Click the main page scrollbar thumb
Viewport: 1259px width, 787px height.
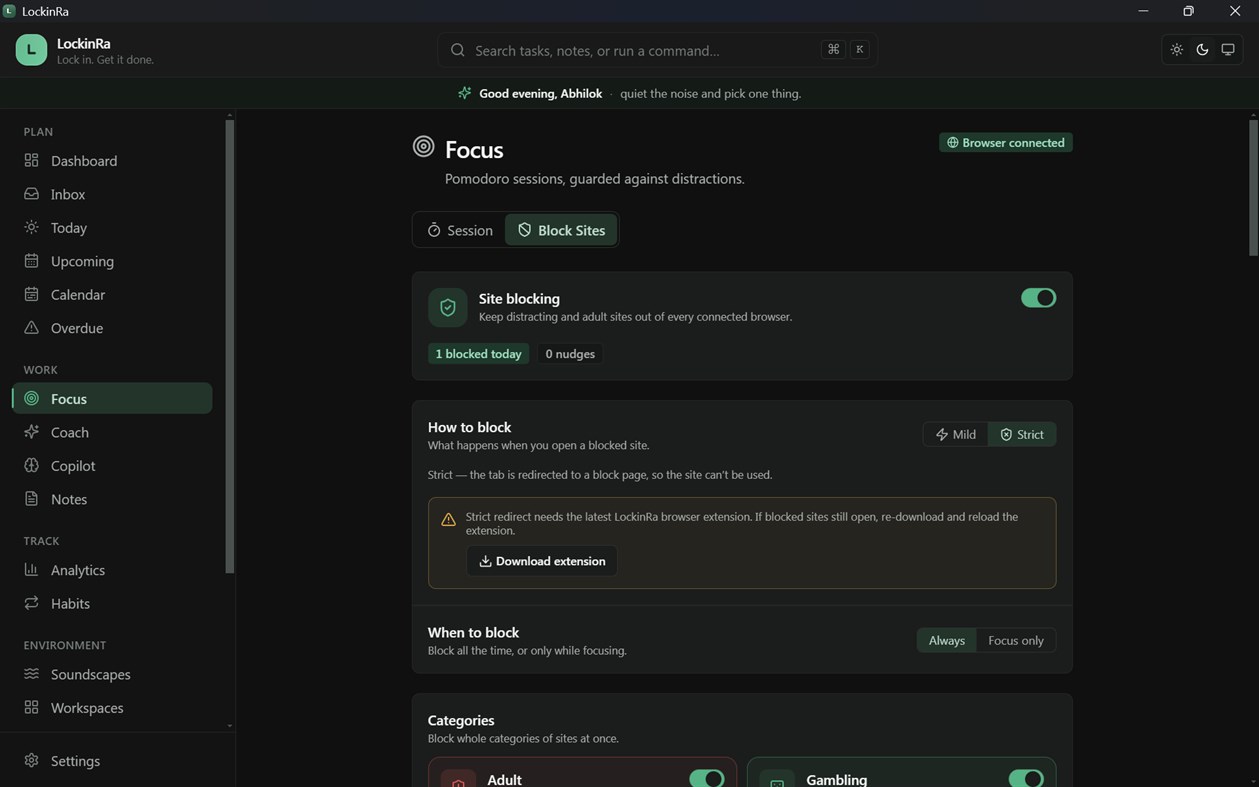pos(1253,187)
